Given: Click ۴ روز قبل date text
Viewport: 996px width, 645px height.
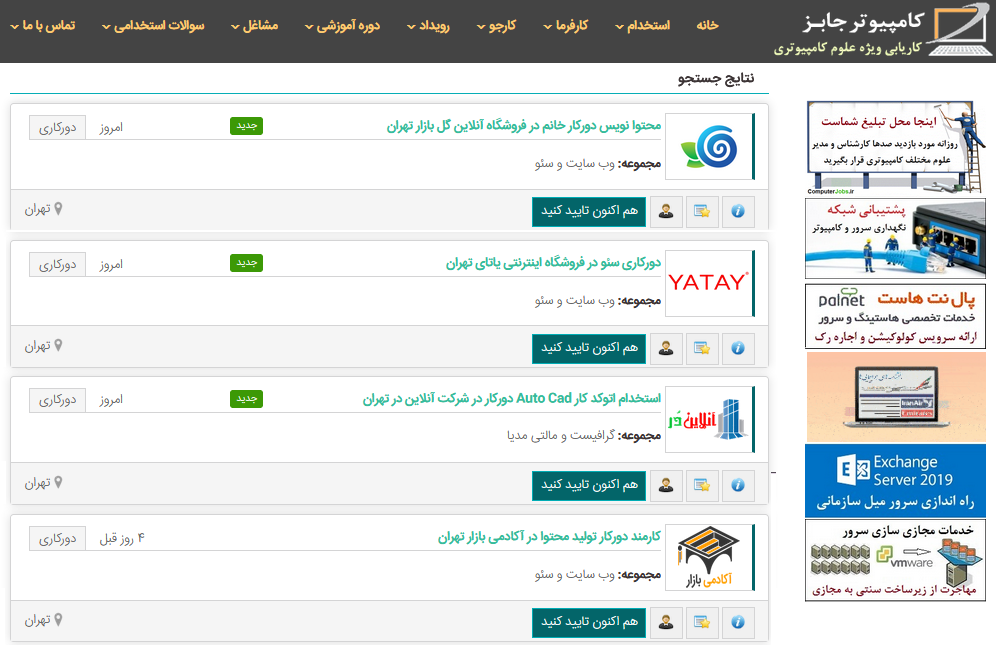Looking at the screenshot, I should pyautogui.click(x=122, y=539).
